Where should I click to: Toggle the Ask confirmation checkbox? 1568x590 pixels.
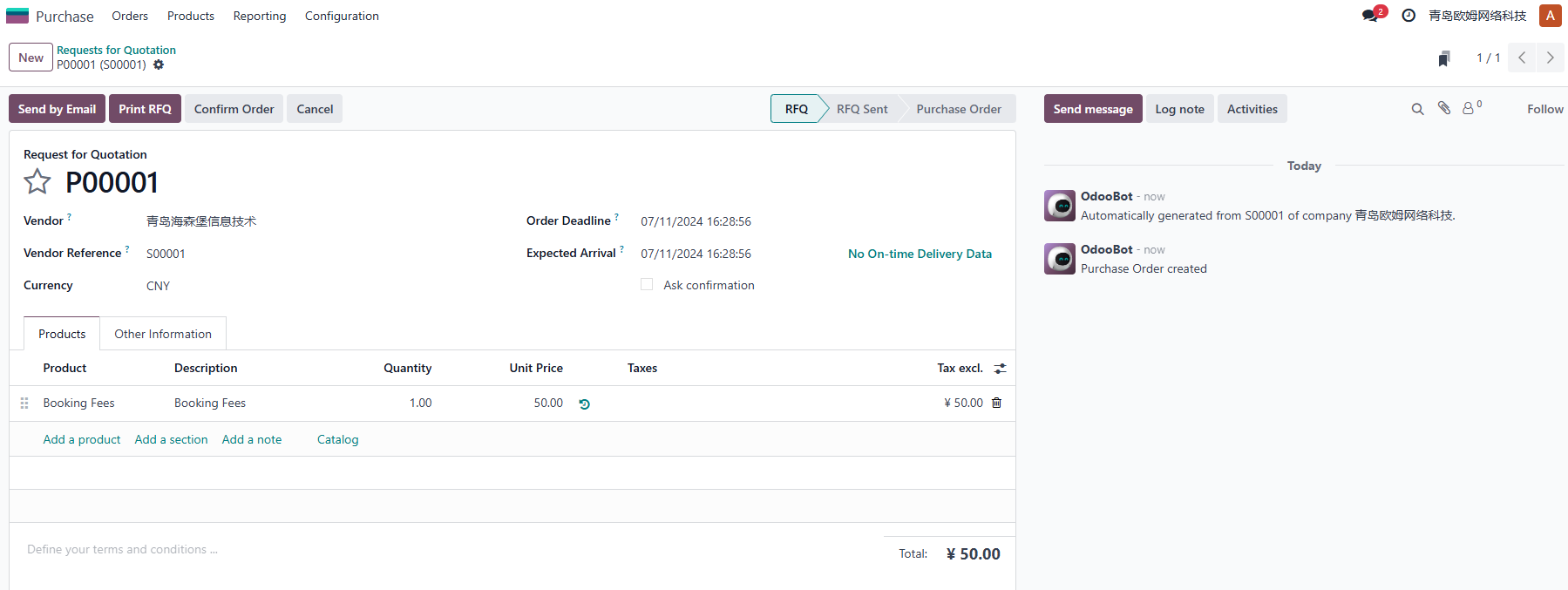tap(647, 284)
